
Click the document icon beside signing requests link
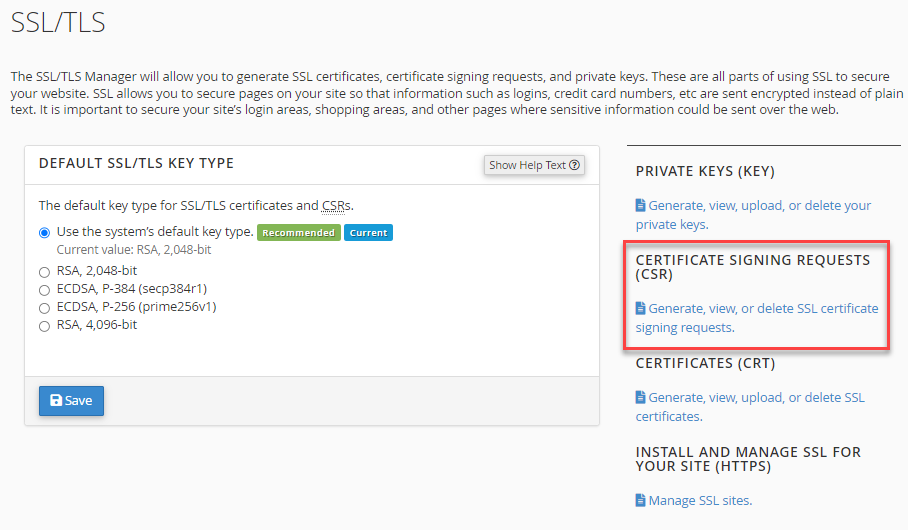641,308
